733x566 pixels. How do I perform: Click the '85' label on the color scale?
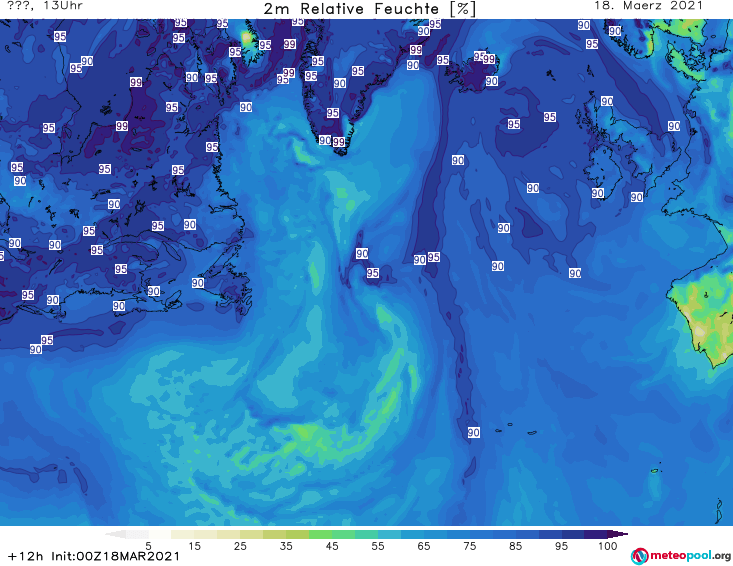click(515, 546)
